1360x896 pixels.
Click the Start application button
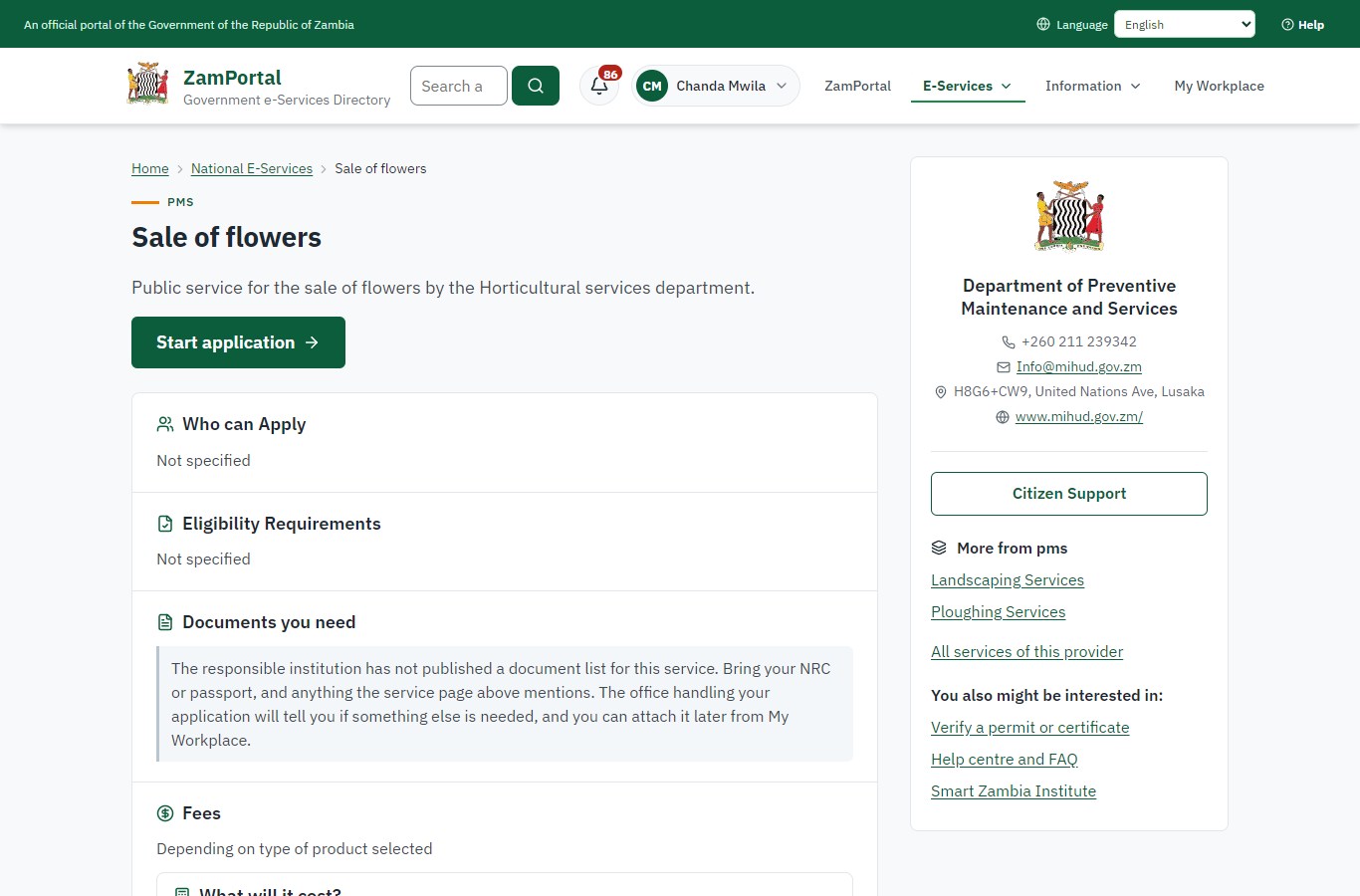pyautogui.click(x=238, y=342)
